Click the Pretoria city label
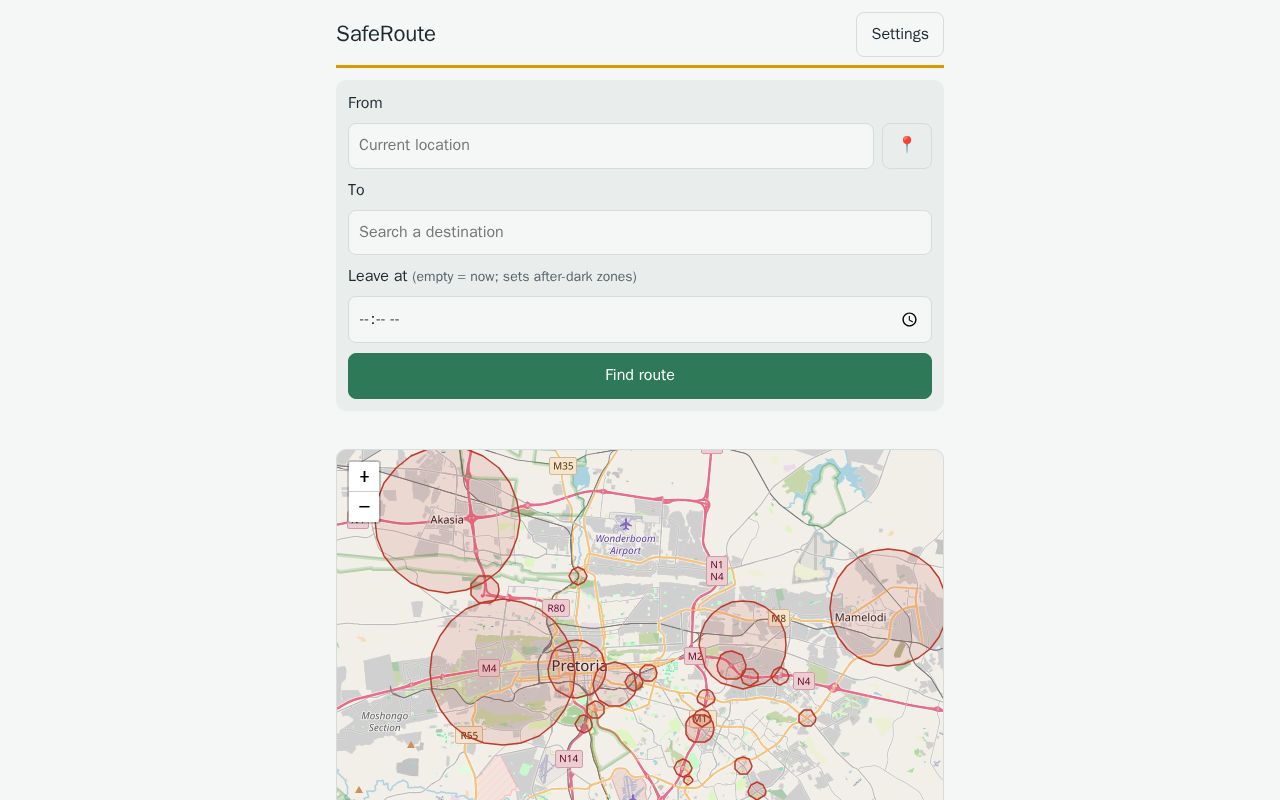 (x=579, y=666)
